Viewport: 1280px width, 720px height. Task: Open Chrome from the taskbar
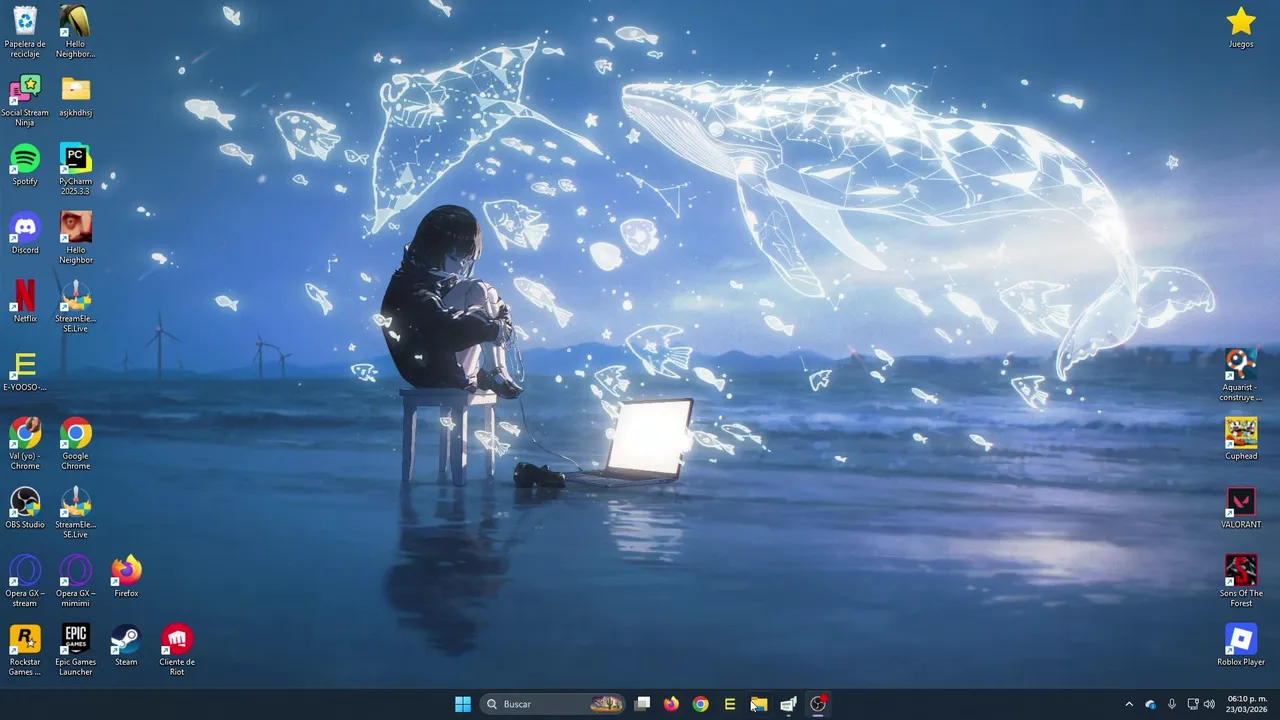click(x=700, y=704)
